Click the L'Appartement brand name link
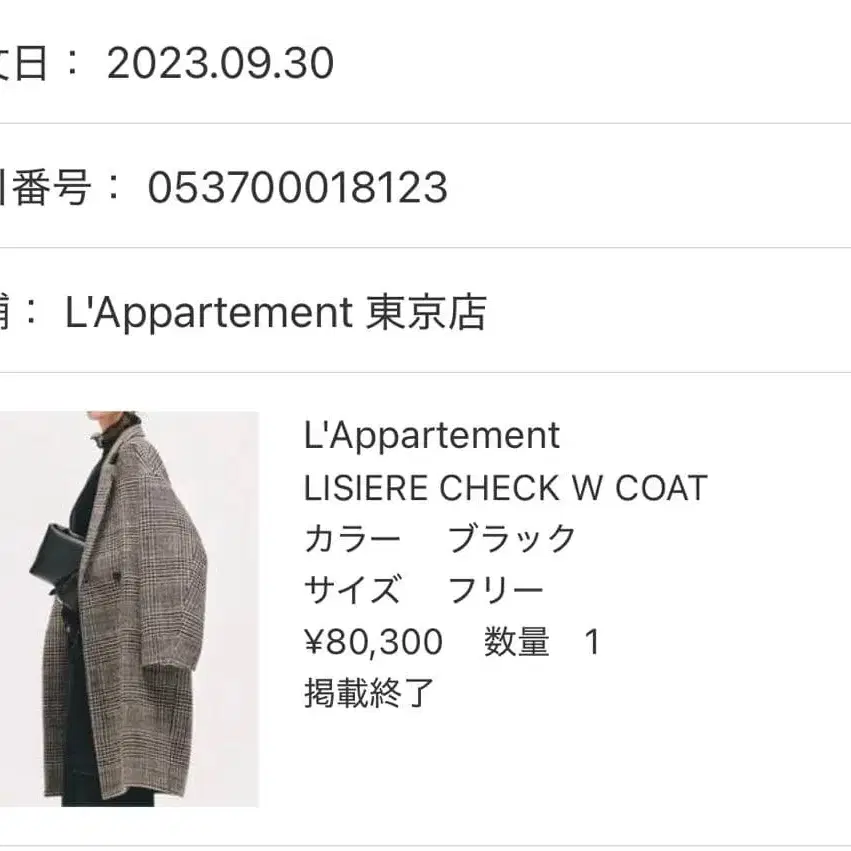851x851 pixels. coord(431,435)
